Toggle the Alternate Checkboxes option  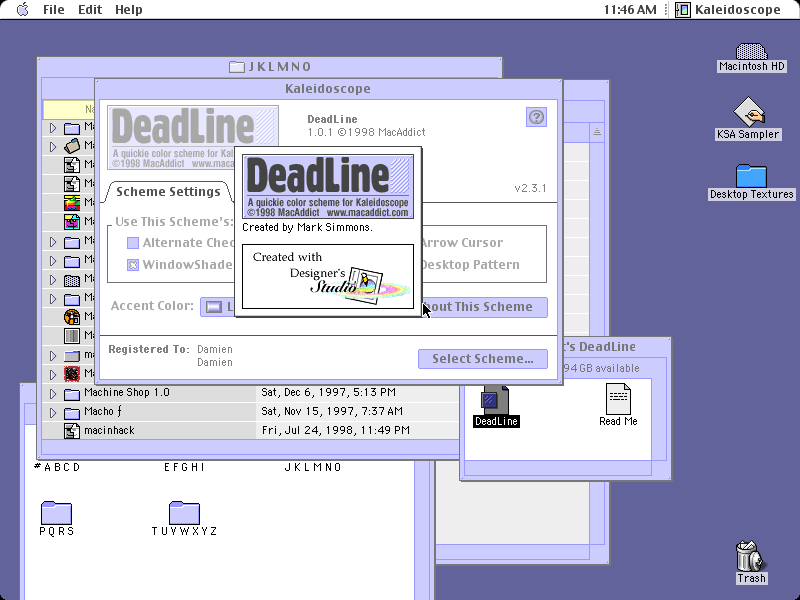(133, 243)
